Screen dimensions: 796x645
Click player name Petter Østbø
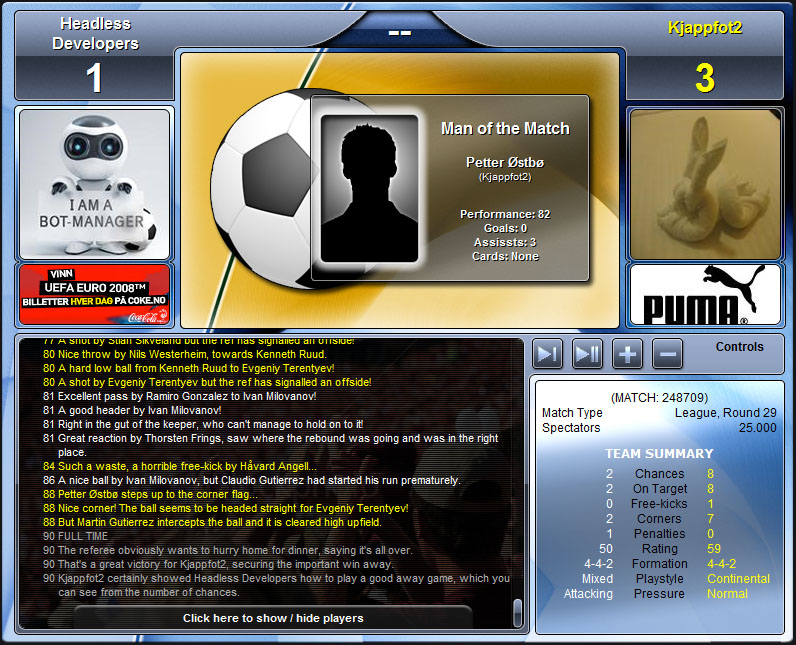tap(505, 162)
